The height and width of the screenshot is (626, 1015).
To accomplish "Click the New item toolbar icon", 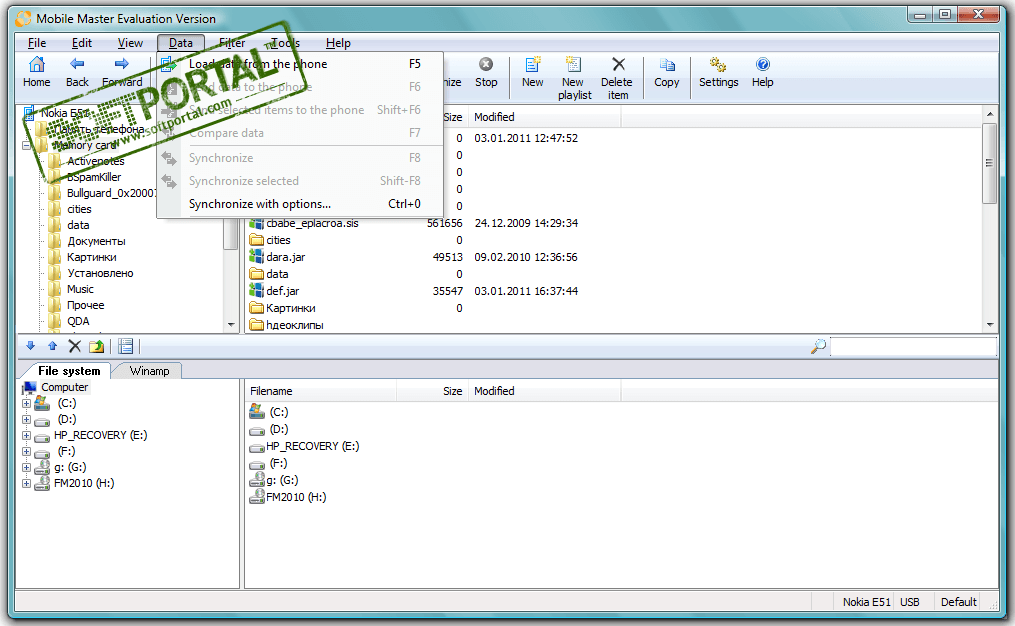I will coord(532,64).
